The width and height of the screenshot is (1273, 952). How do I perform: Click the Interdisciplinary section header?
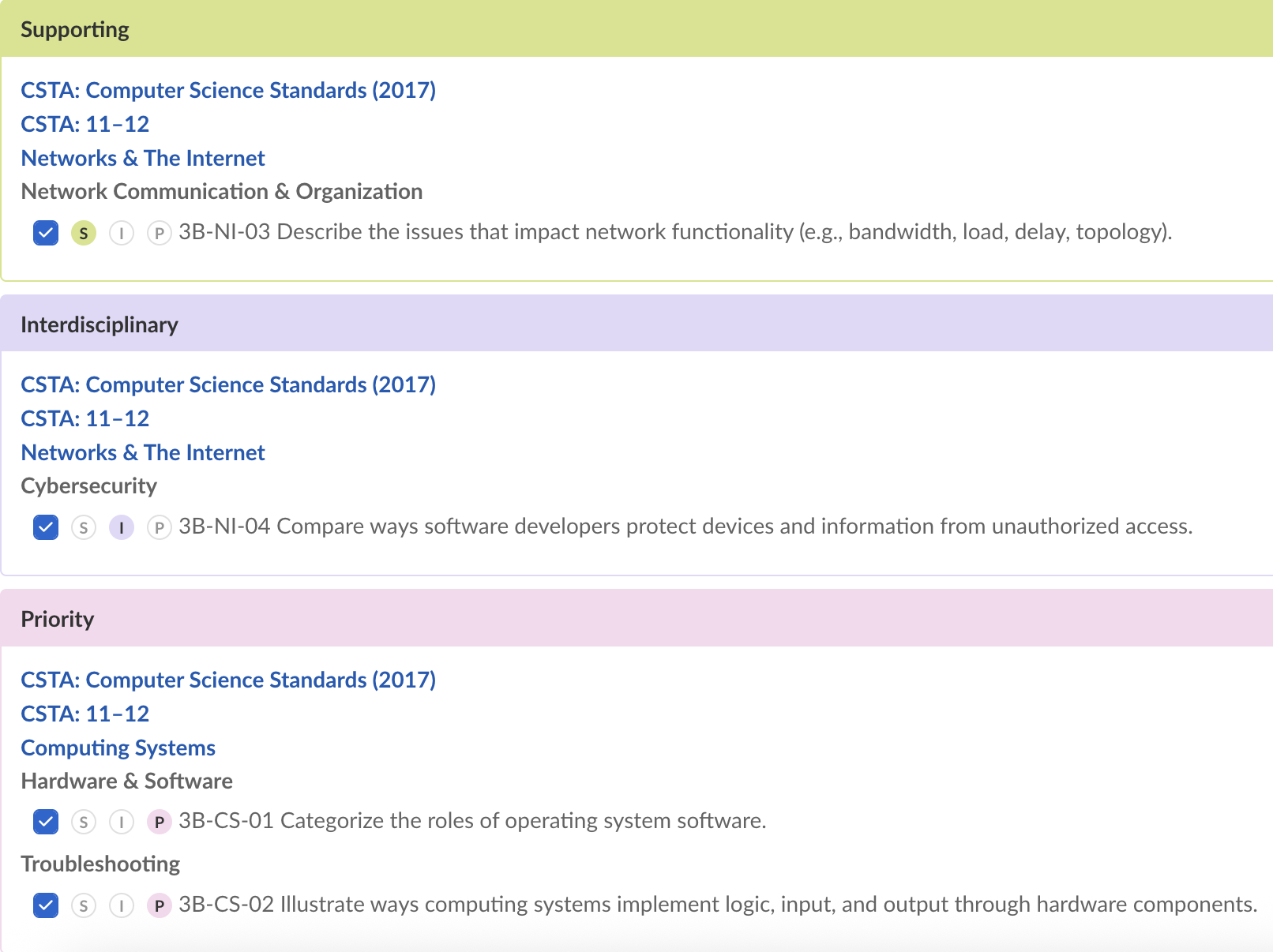pos(99,324)
